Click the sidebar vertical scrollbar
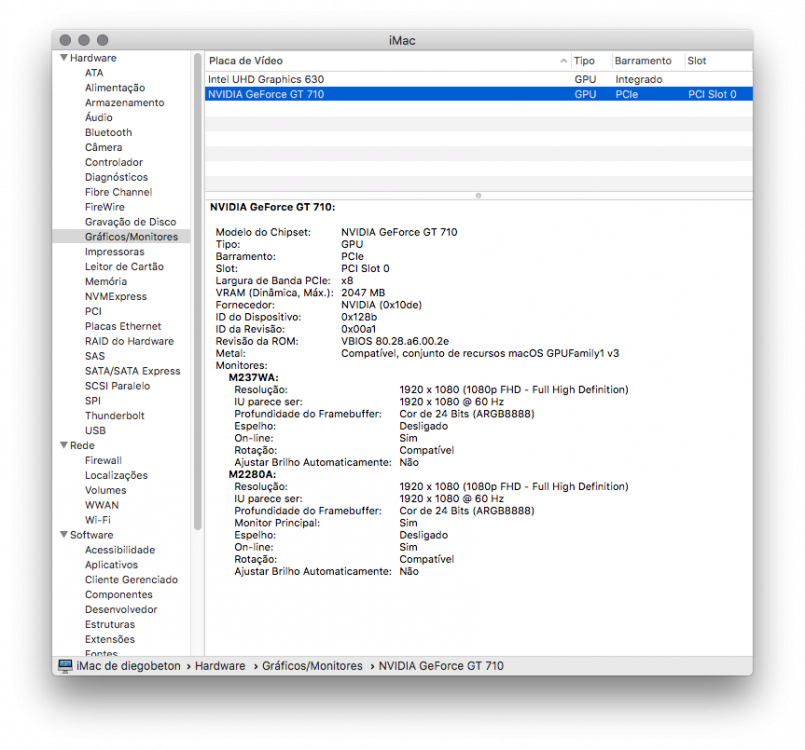The width and height of the screenshot is (805, 750). tap(198, 292)
